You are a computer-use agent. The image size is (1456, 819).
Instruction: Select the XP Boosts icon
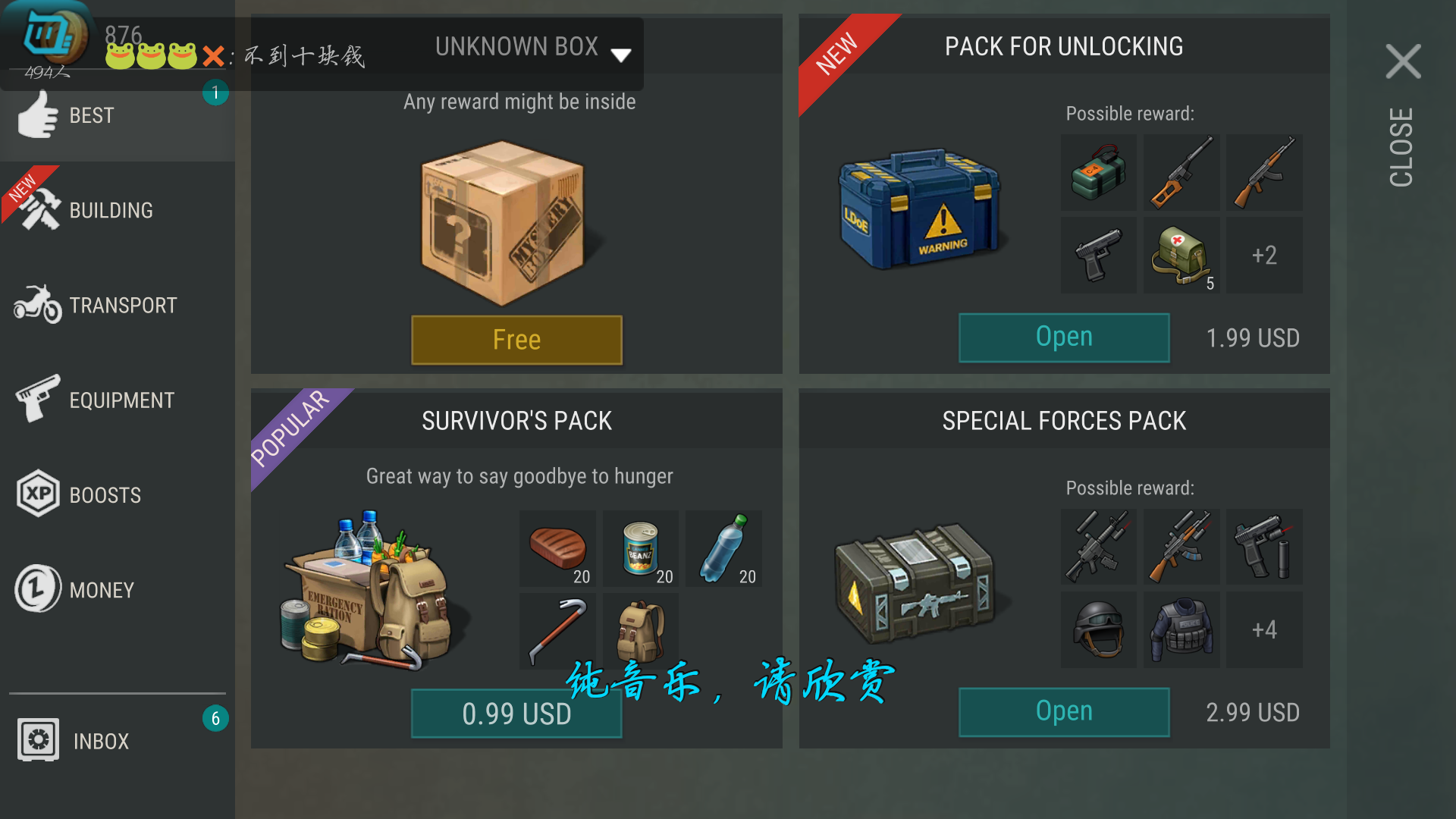pos(38,494)
